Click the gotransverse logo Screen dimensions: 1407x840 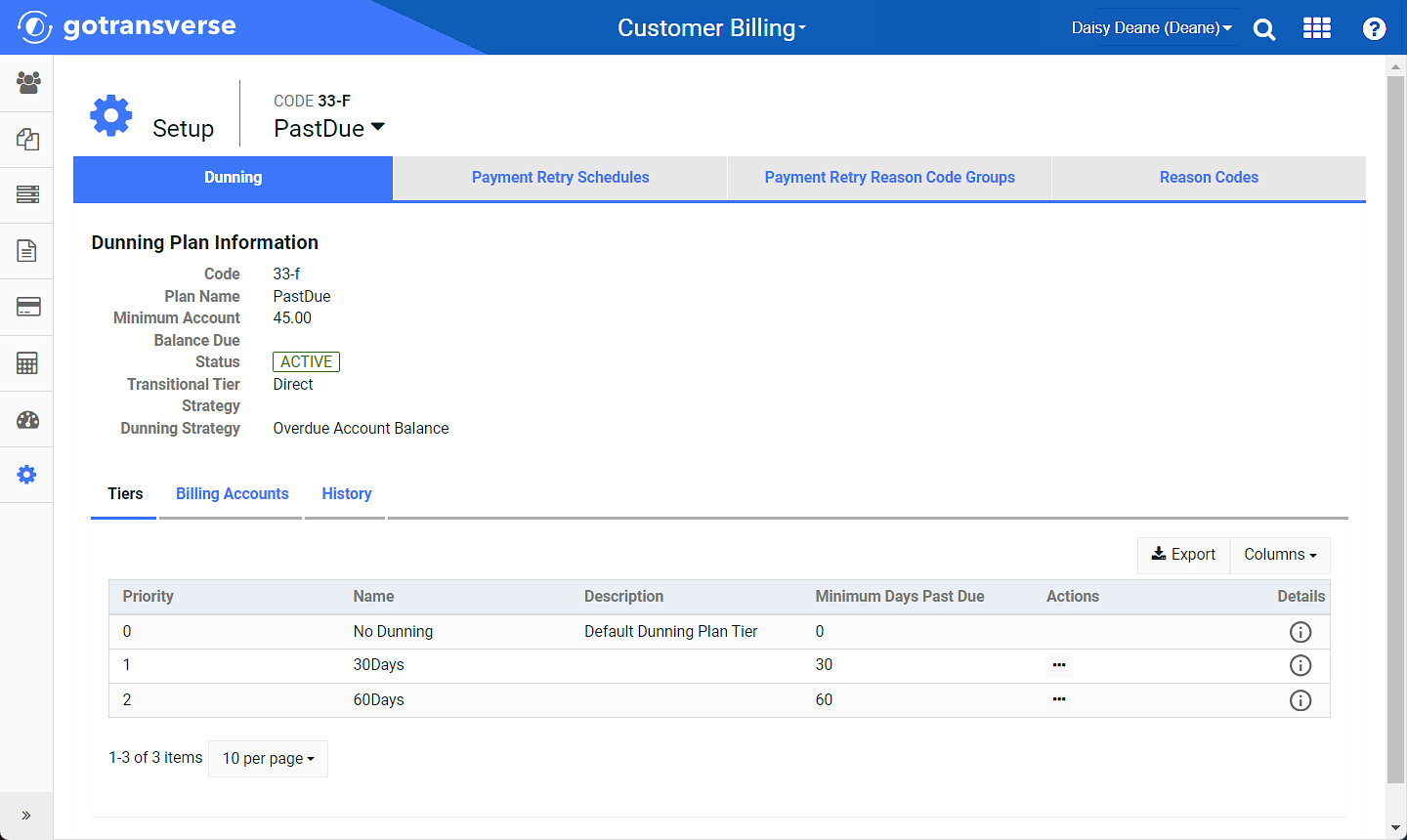coord(127,26)
